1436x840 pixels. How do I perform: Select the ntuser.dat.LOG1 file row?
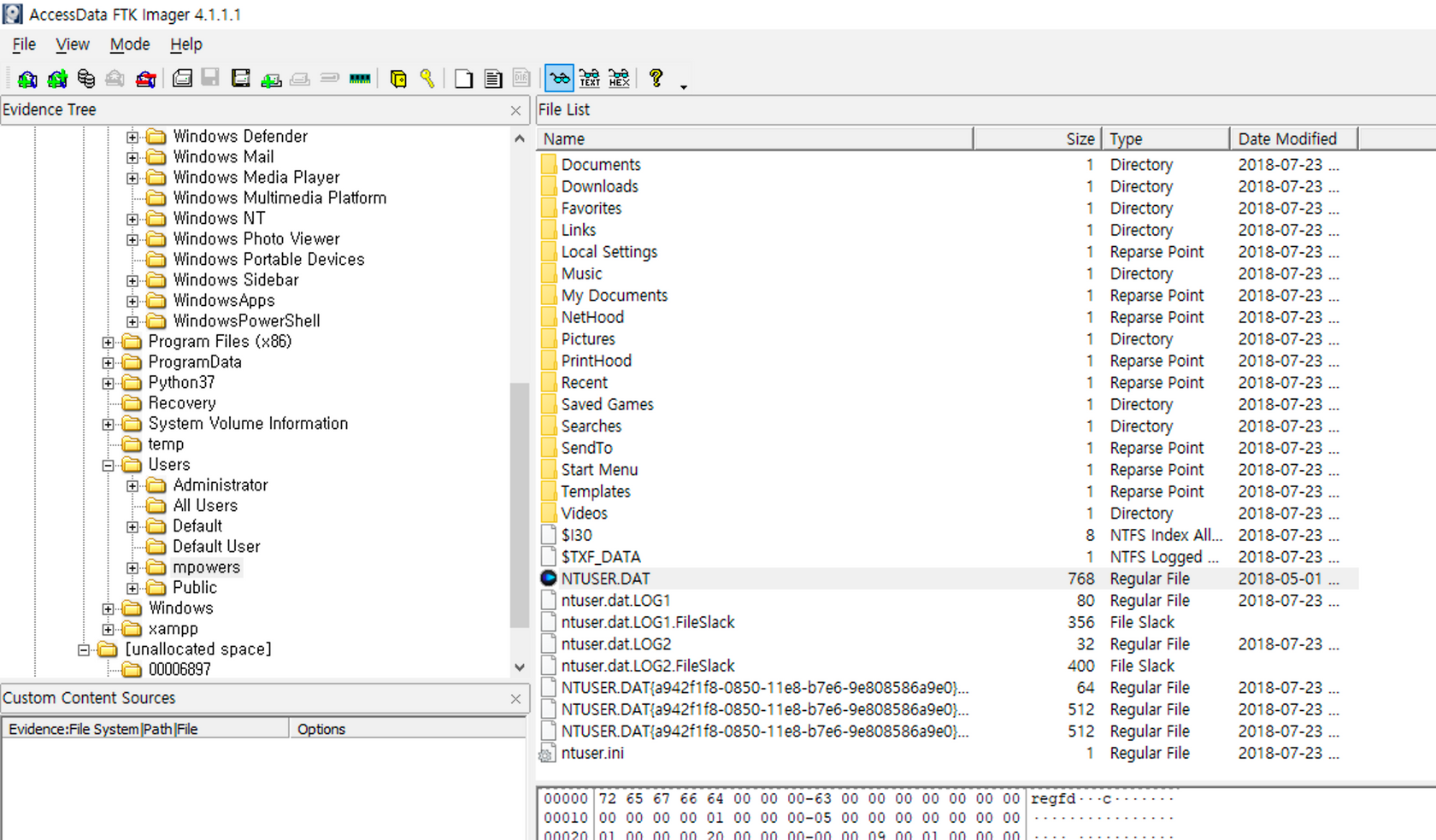(x=947, y=601)
